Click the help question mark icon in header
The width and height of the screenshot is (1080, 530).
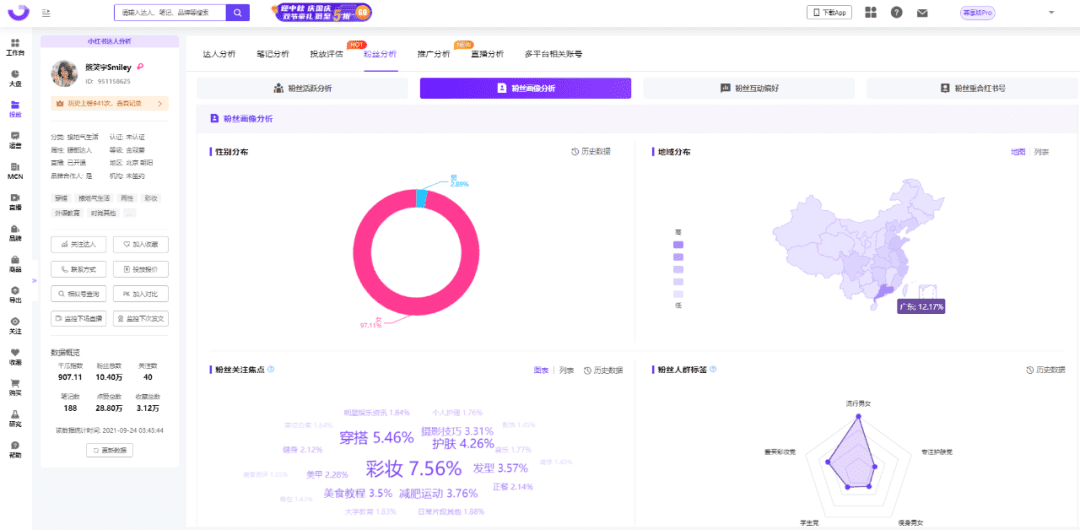[x=896, y=12]
